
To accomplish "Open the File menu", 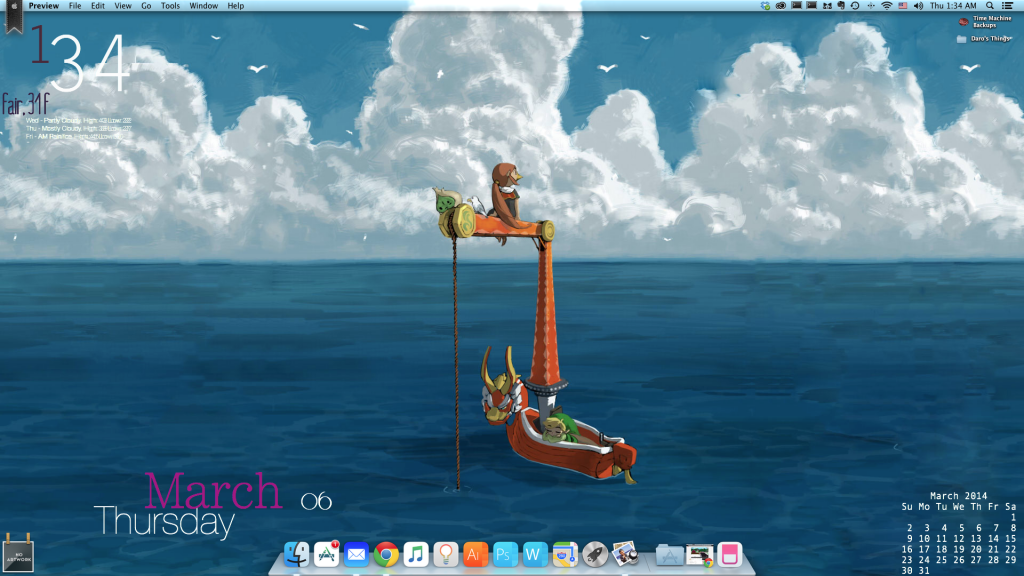I will point(75,6).
